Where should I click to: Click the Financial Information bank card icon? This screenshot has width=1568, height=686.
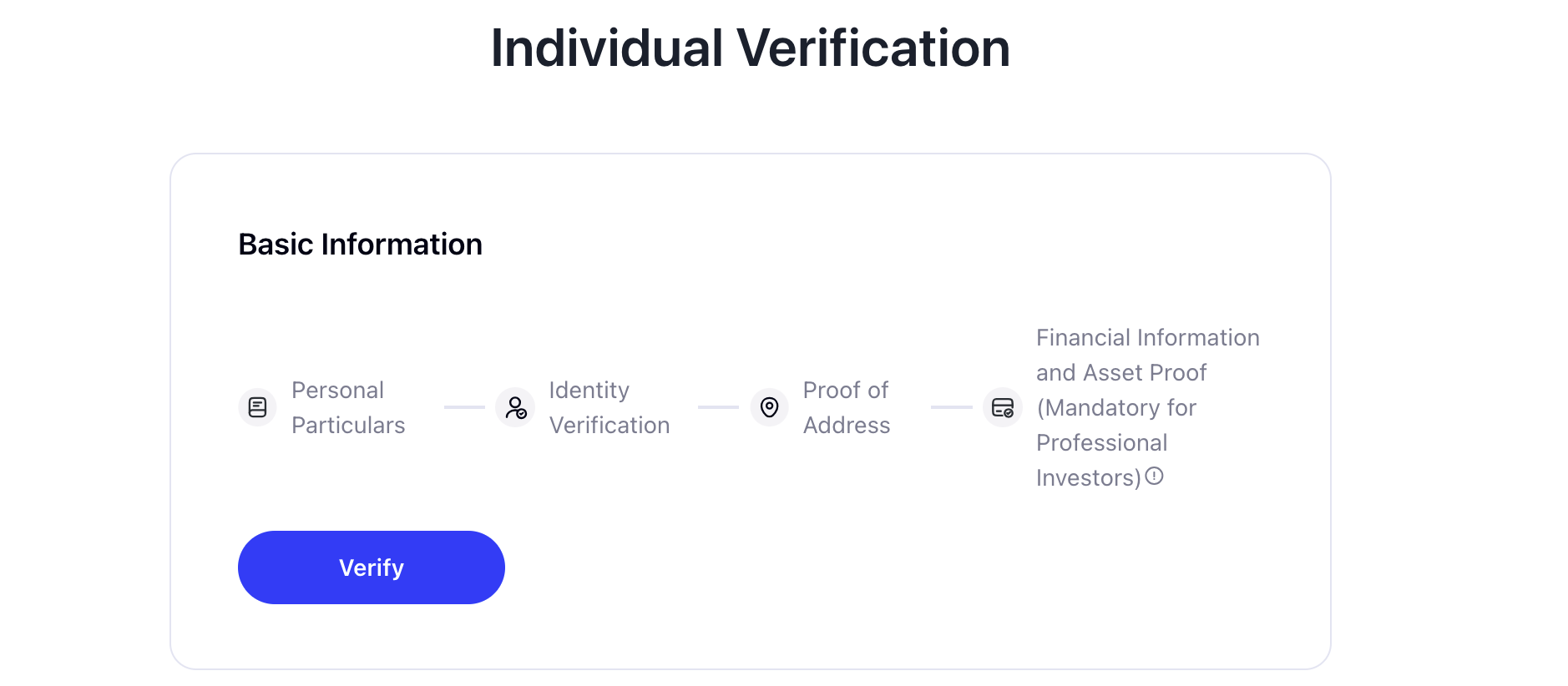(1003, 407)
